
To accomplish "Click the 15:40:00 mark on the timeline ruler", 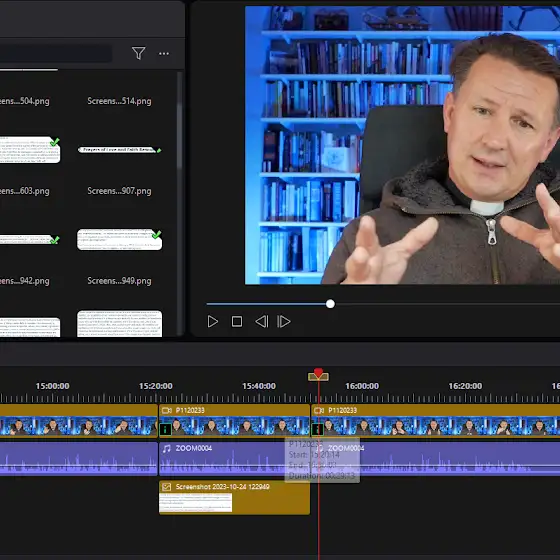I will 259,386.
